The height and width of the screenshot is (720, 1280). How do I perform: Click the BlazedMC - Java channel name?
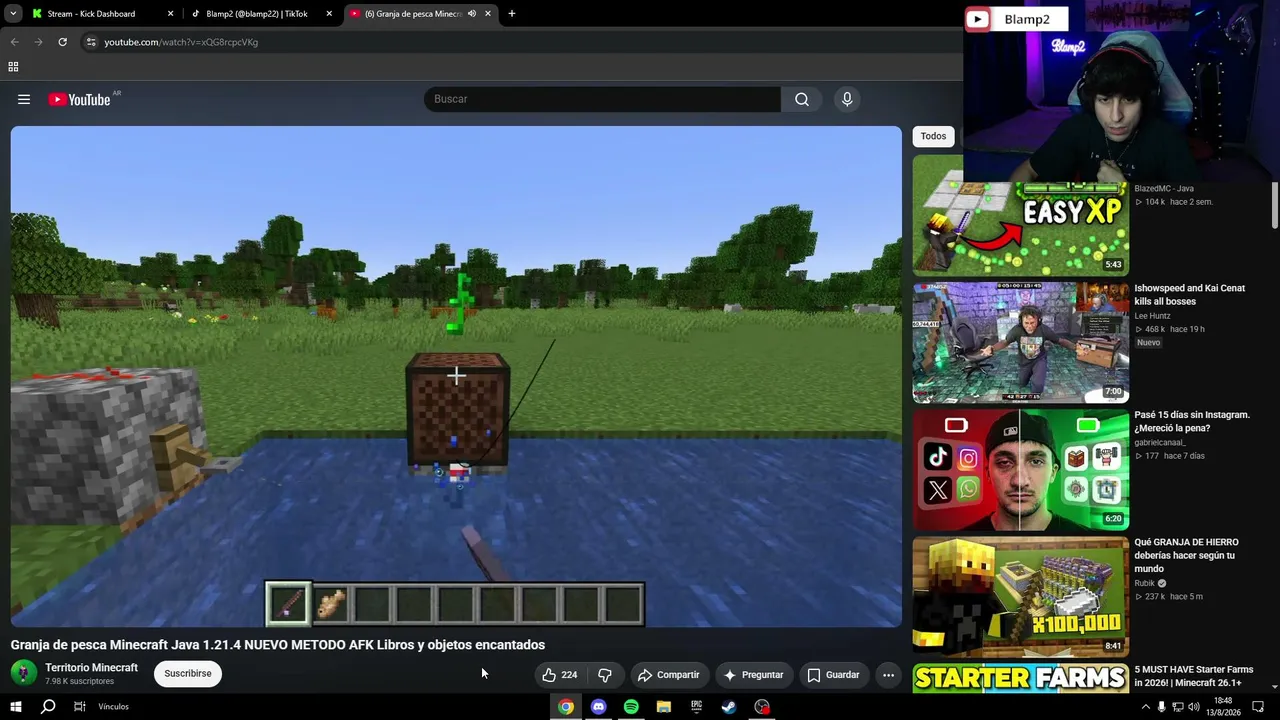tap(1164, 188)
